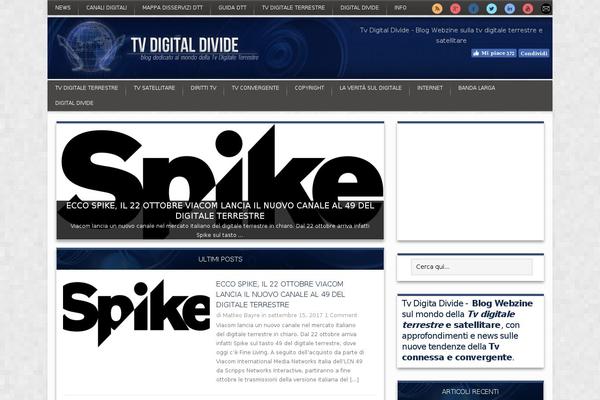The width and height of the screenshot is (600, 400).
Task: Open the red Google Plus icon
Action: (x=455, y=8)
